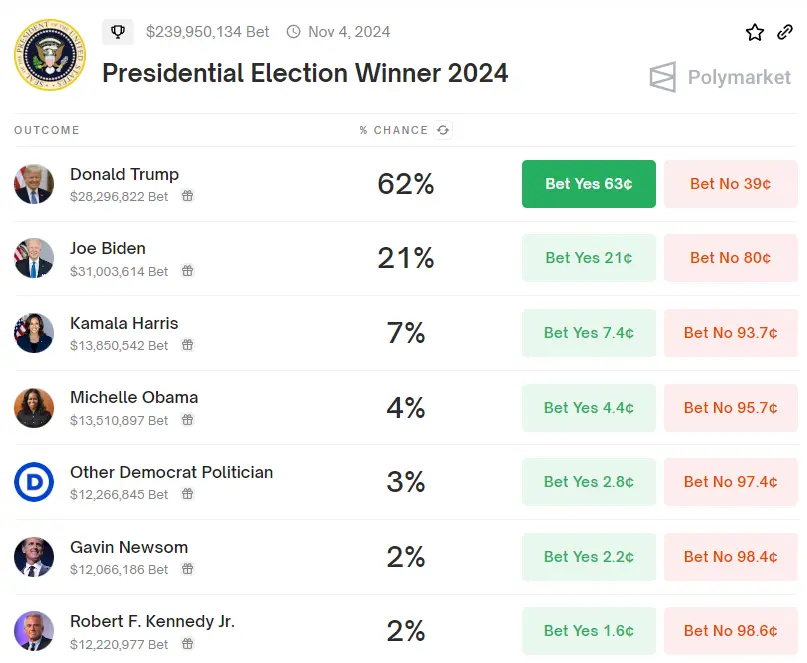Image resolution: width=807 pixels, height=663 pixels.
Task: Click the trophy icon badge
Action: point(118,32)
